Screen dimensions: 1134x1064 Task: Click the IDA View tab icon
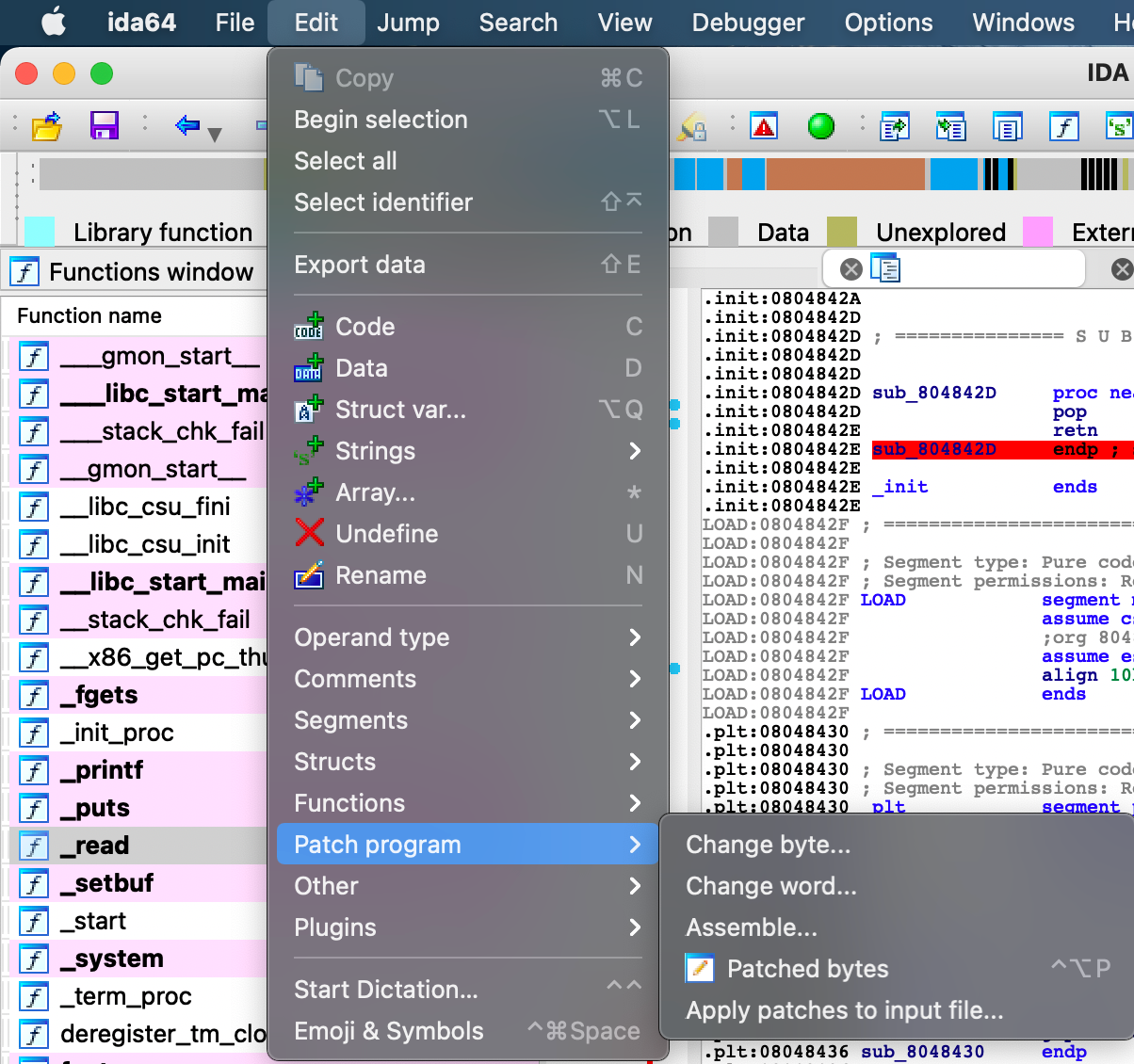885,269
